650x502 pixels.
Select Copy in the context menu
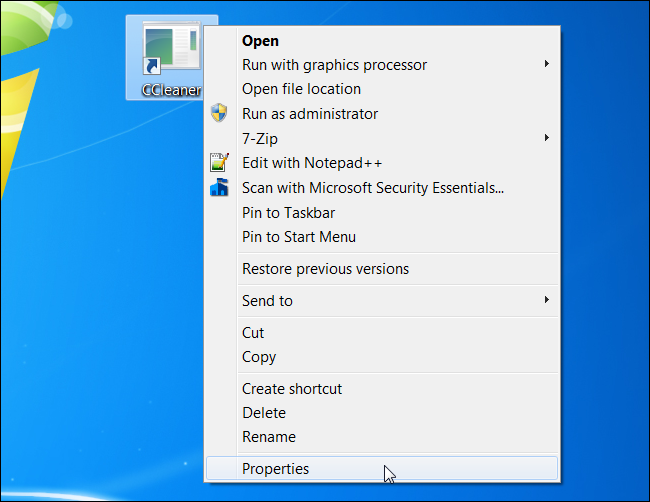click(x=258, y=356)
